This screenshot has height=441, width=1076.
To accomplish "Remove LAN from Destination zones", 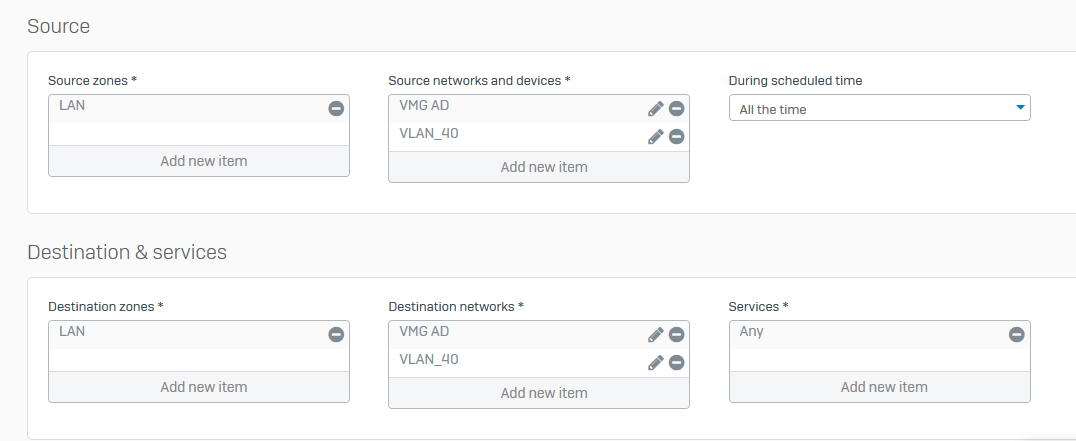I will point(336,334).
